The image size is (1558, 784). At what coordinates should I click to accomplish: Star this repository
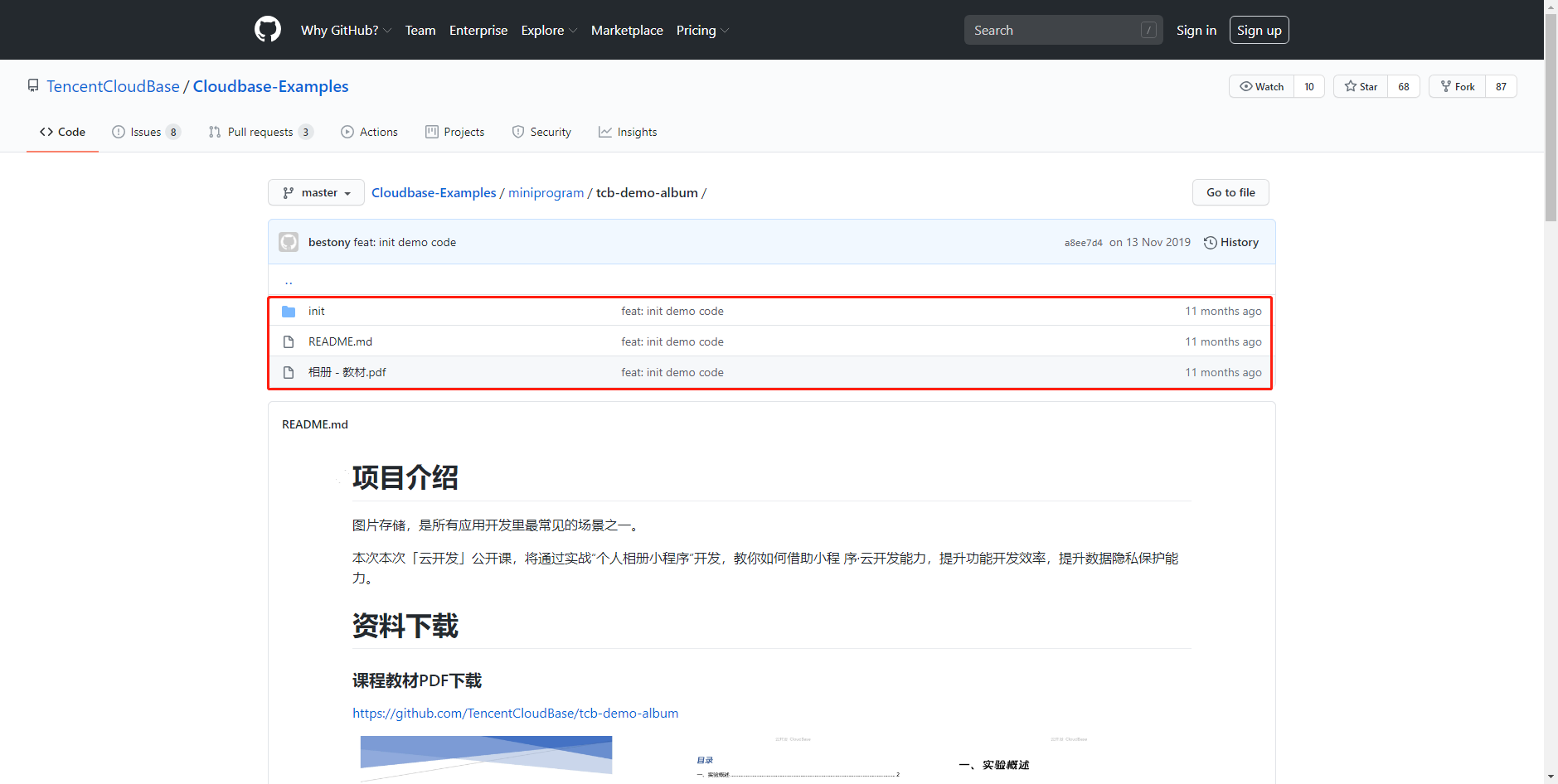(x=1361, y=86)
